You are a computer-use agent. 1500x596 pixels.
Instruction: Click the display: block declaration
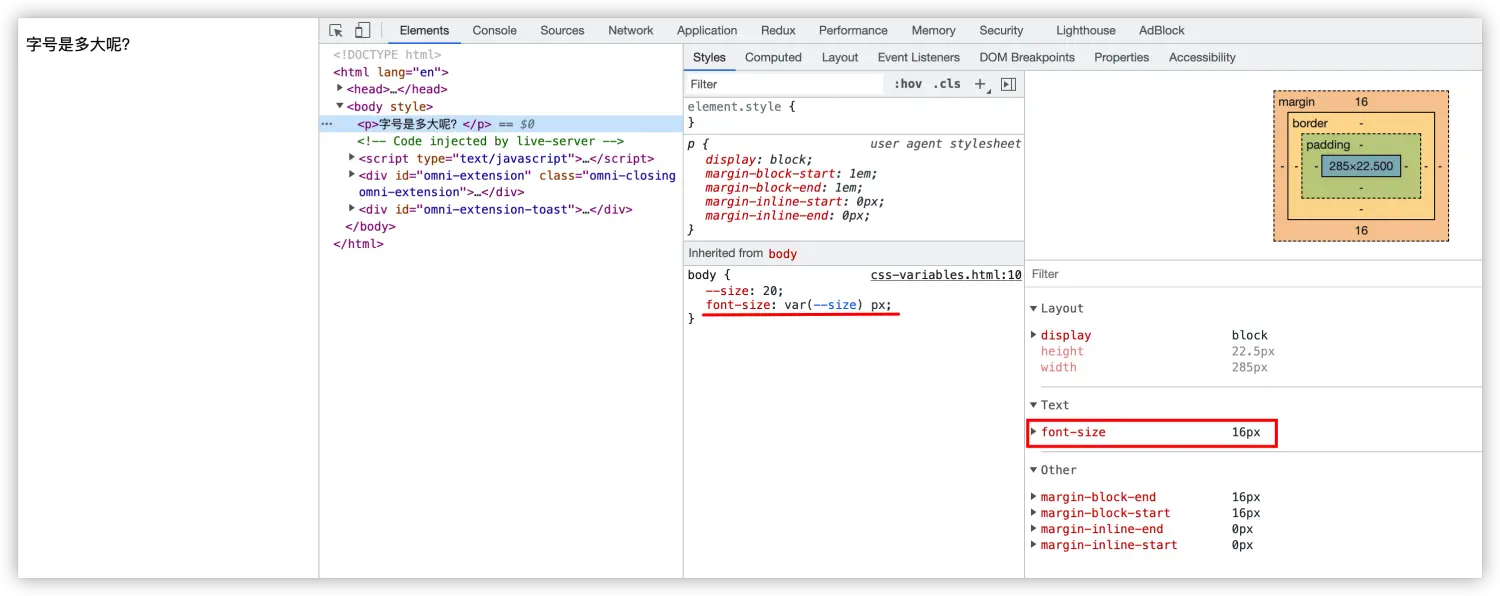coord(759,159)
